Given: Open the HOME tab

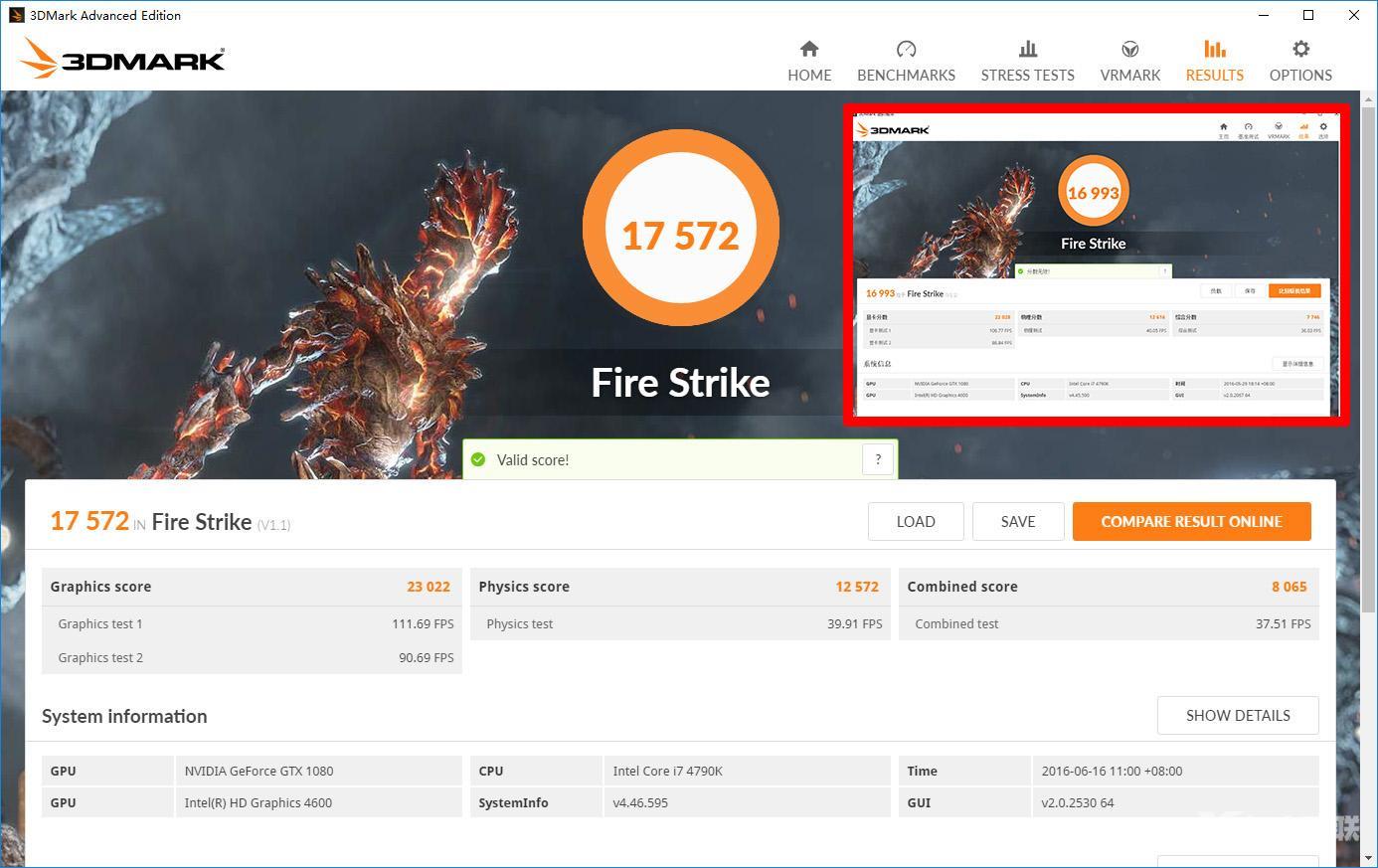Looking at the screenshot, I should pos(809,61).
